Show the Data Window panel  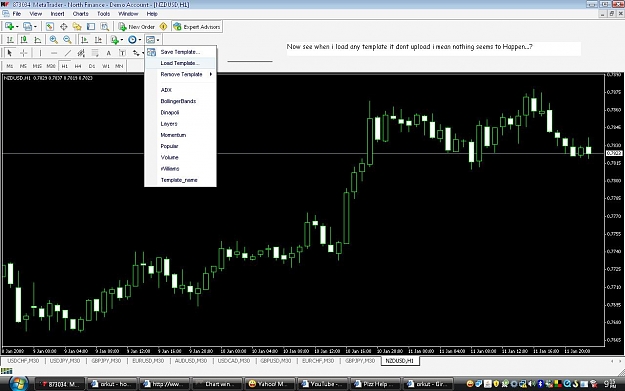tap(63, 27)
